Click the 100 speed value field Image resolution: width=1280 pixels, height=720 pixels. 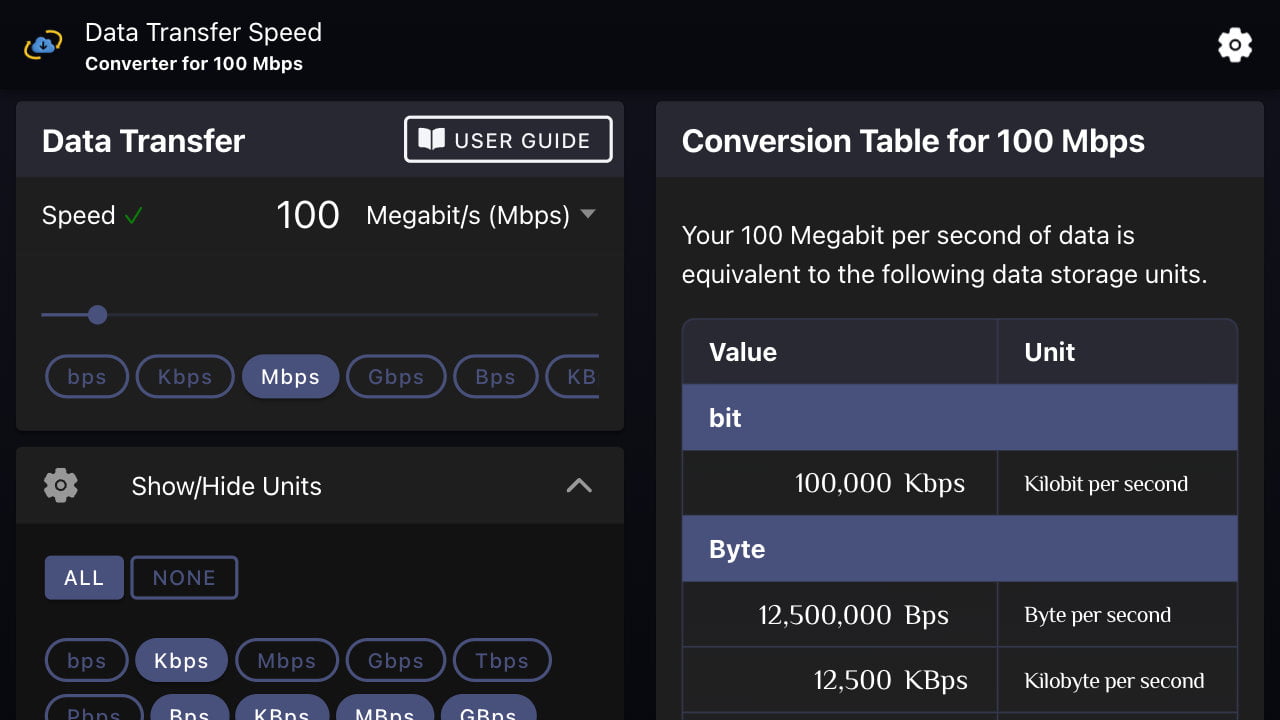[x=308, y=215]
